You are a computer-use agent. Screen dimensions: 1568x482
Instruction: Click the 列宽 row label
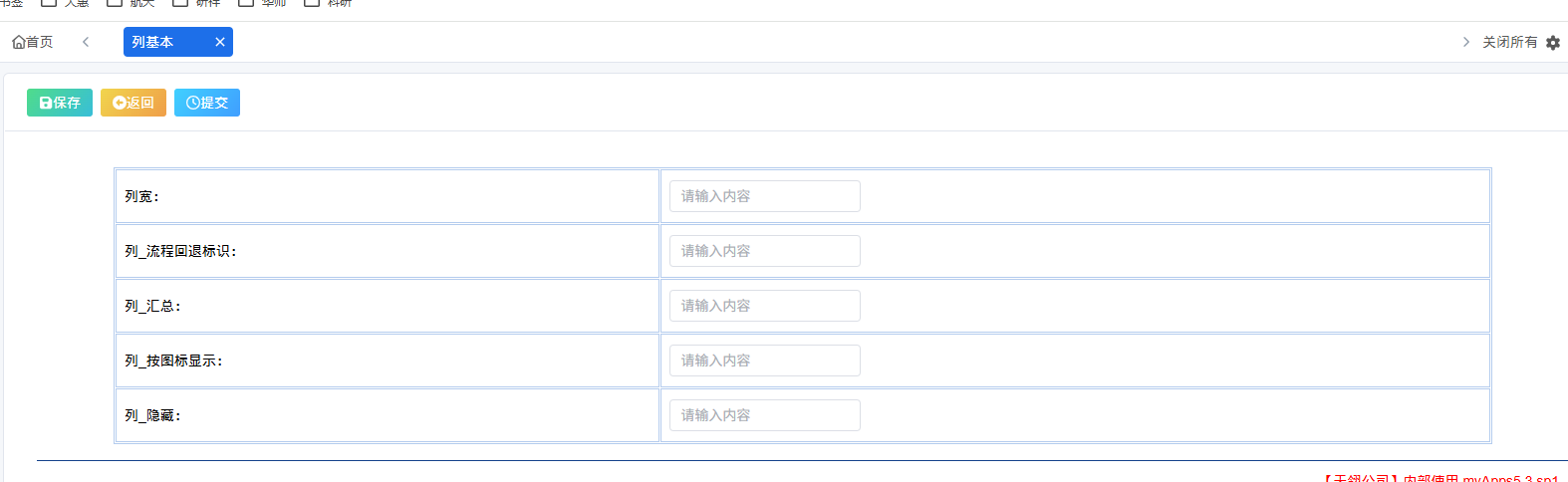click(141, 196)
